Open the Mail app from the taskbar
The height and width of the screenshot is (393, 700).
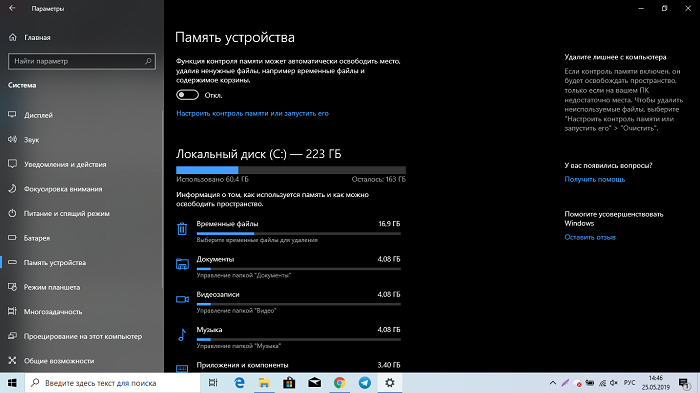[x=315, y=383]
